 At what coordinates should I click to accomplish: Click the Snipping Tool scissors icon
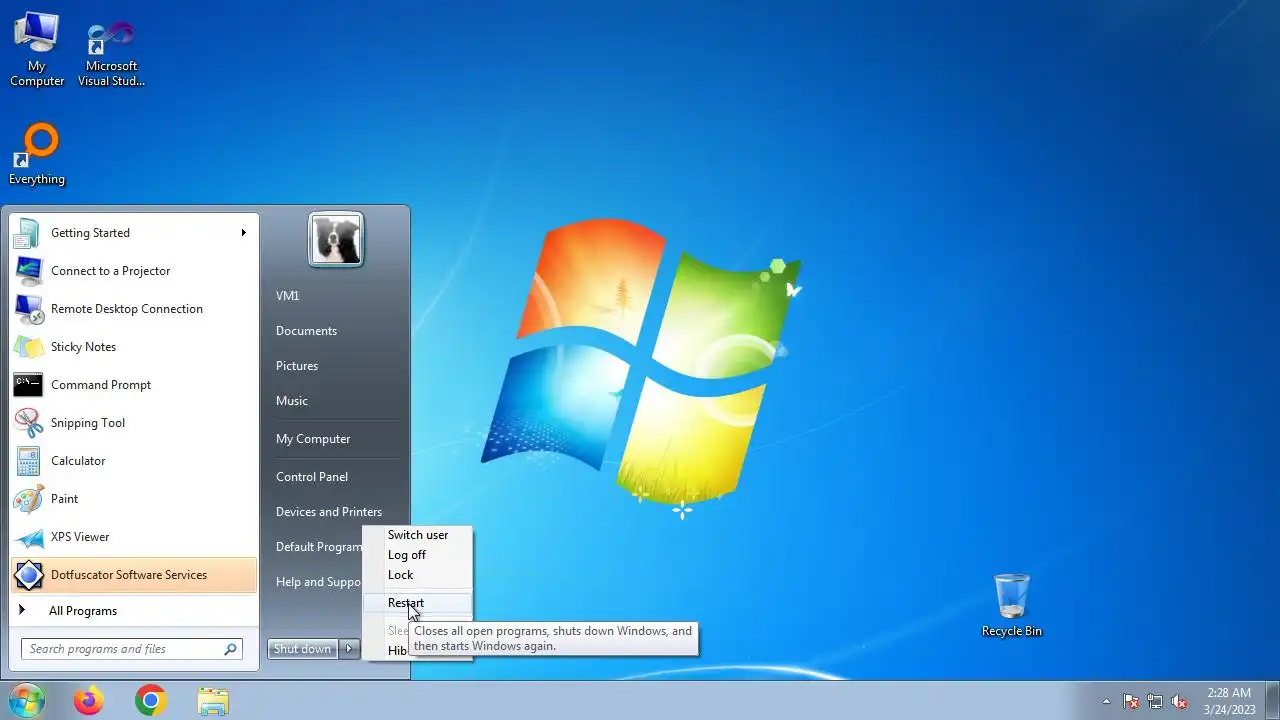point(28,423)
